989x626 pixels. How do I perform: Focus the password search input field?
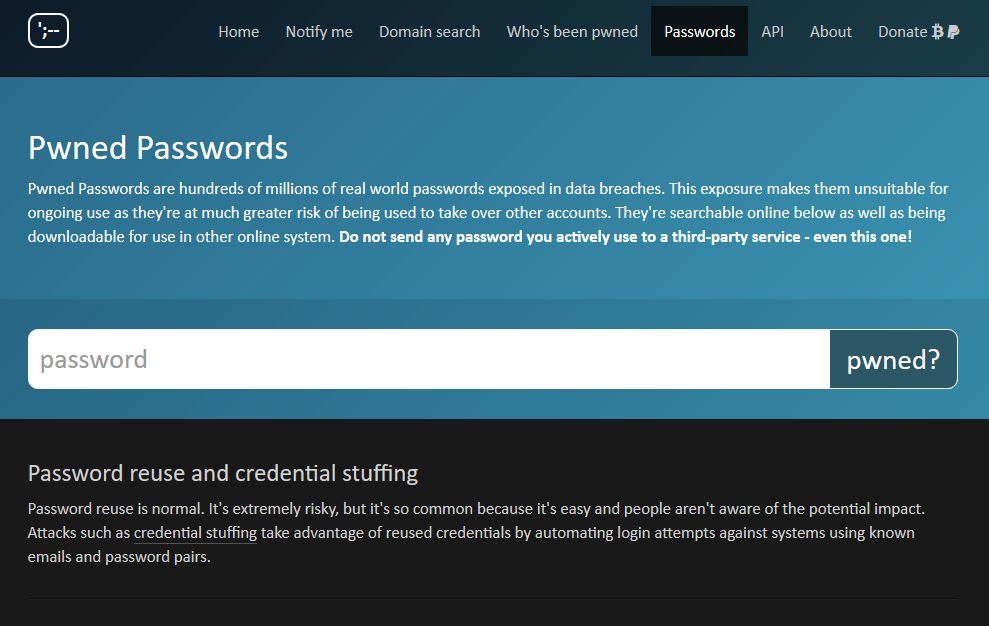[428, 359]
